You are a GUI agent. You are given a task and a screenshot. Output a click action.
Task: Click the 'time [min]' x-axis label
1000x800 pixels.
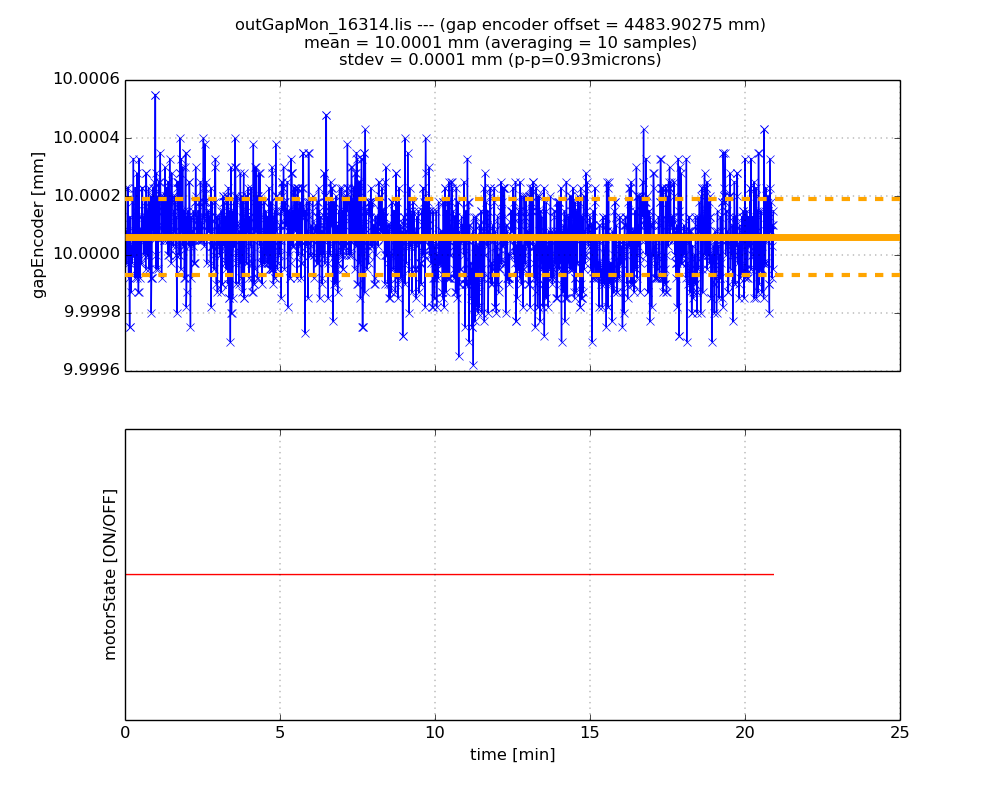[512, 755]
